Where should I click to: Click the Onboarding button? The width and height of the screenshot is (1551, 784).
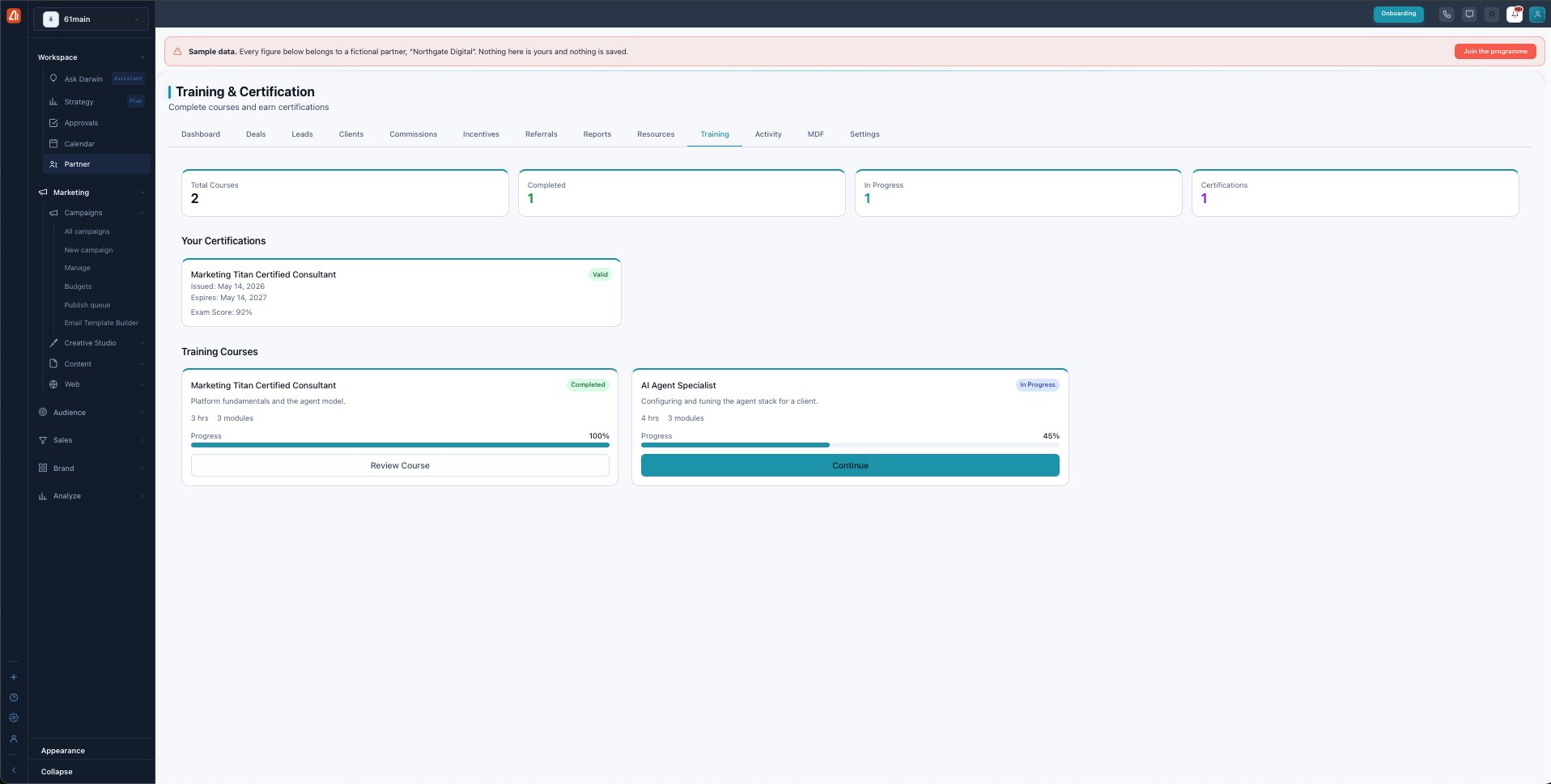pos(1398,14)
